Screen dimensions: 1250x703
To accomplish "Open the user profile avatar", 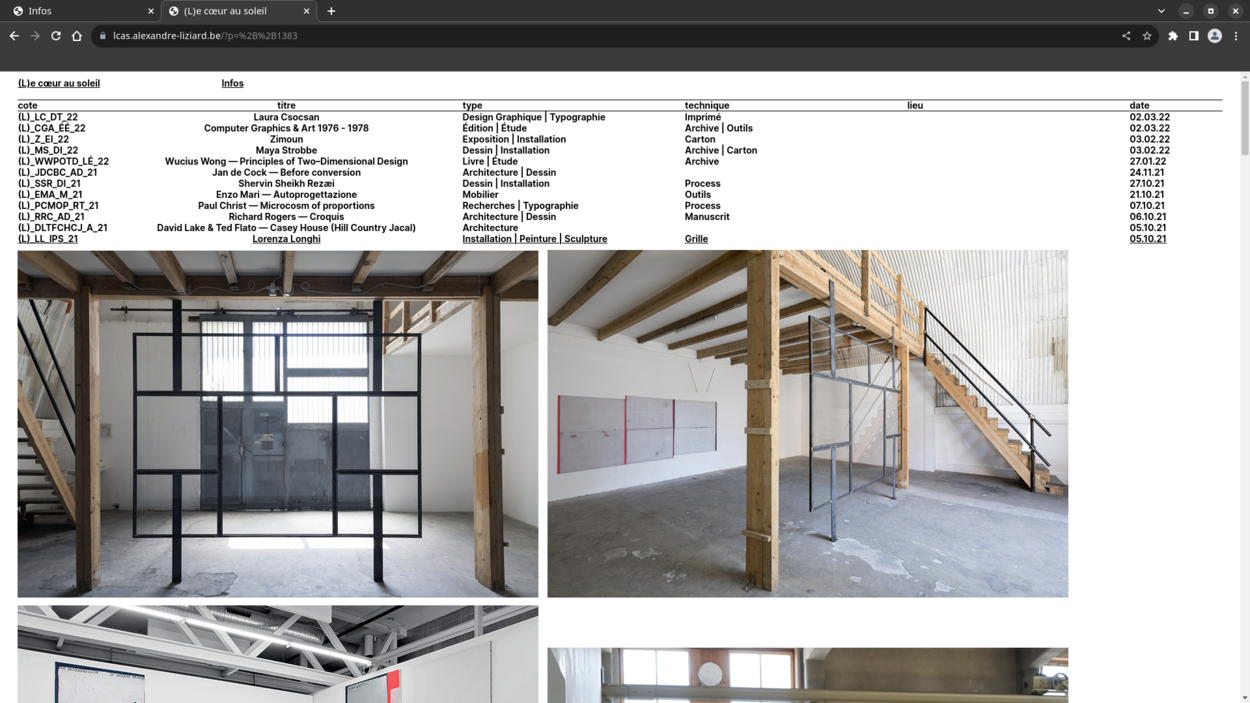I will tap(1215, 36).
